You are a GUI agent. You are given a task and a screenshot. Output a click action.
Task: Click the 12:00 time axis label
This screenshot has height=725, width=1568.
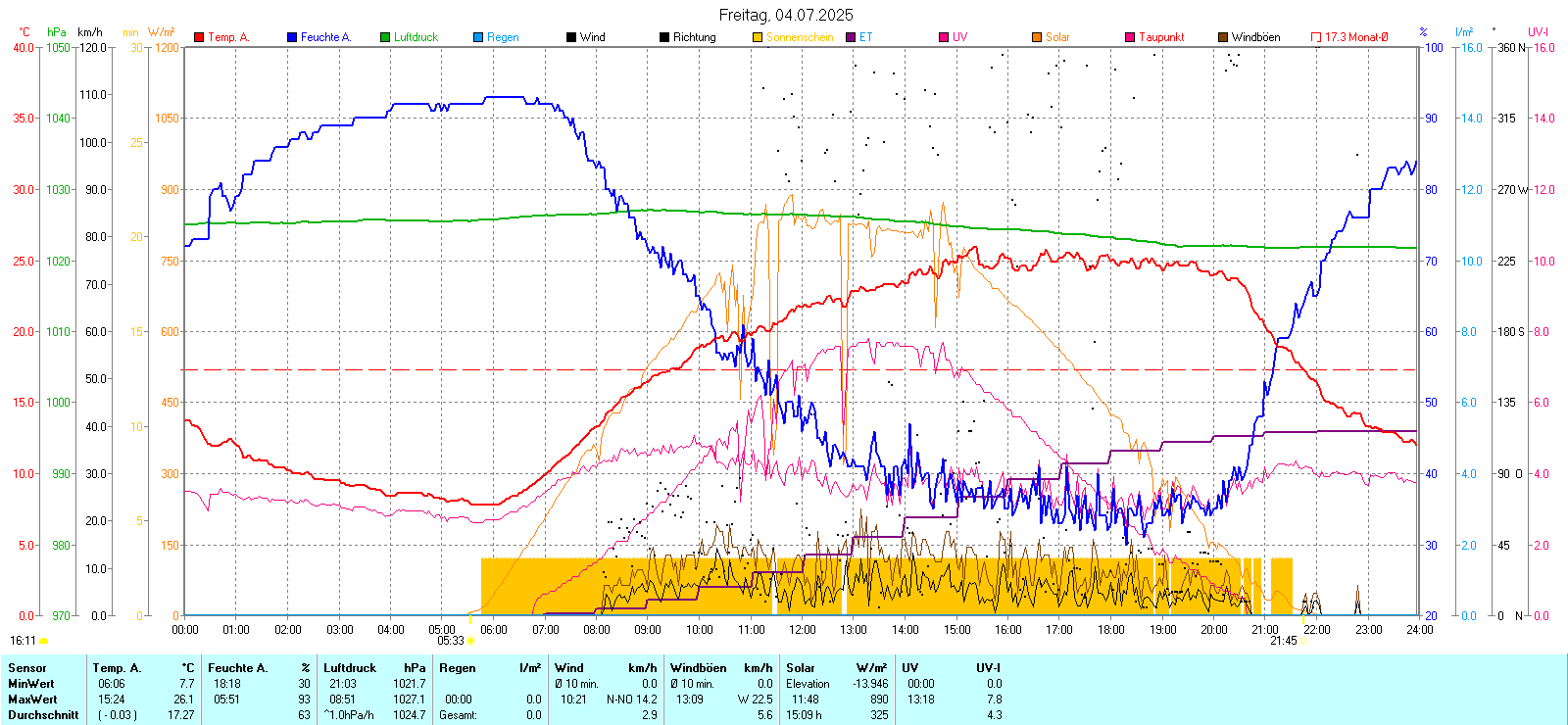tap(803, 630)
